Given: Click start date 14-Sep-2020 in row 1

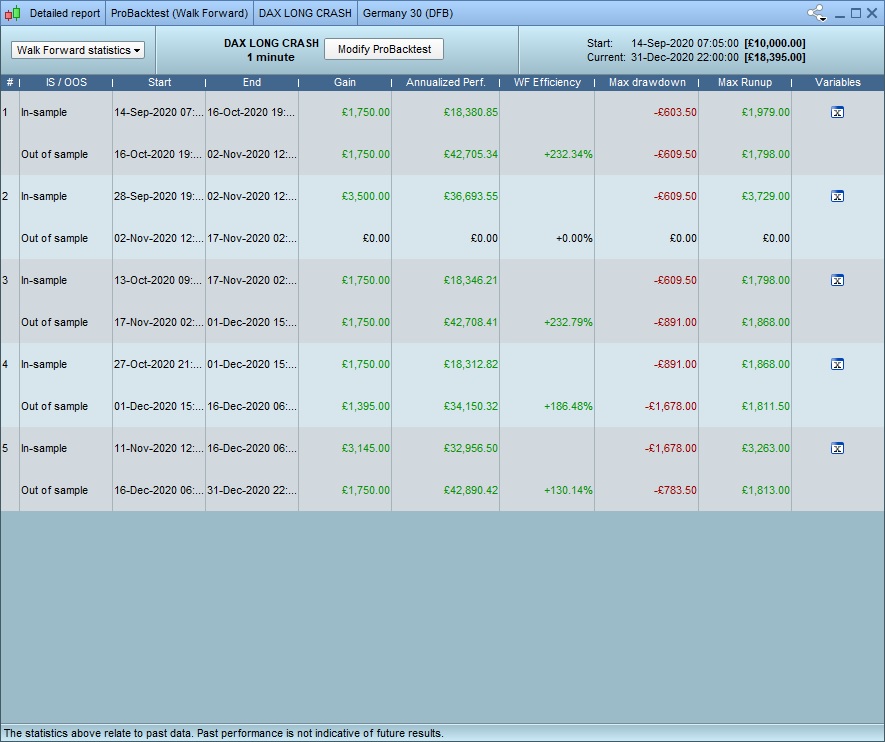Looking at the screenshot, I should pos(158,112).
